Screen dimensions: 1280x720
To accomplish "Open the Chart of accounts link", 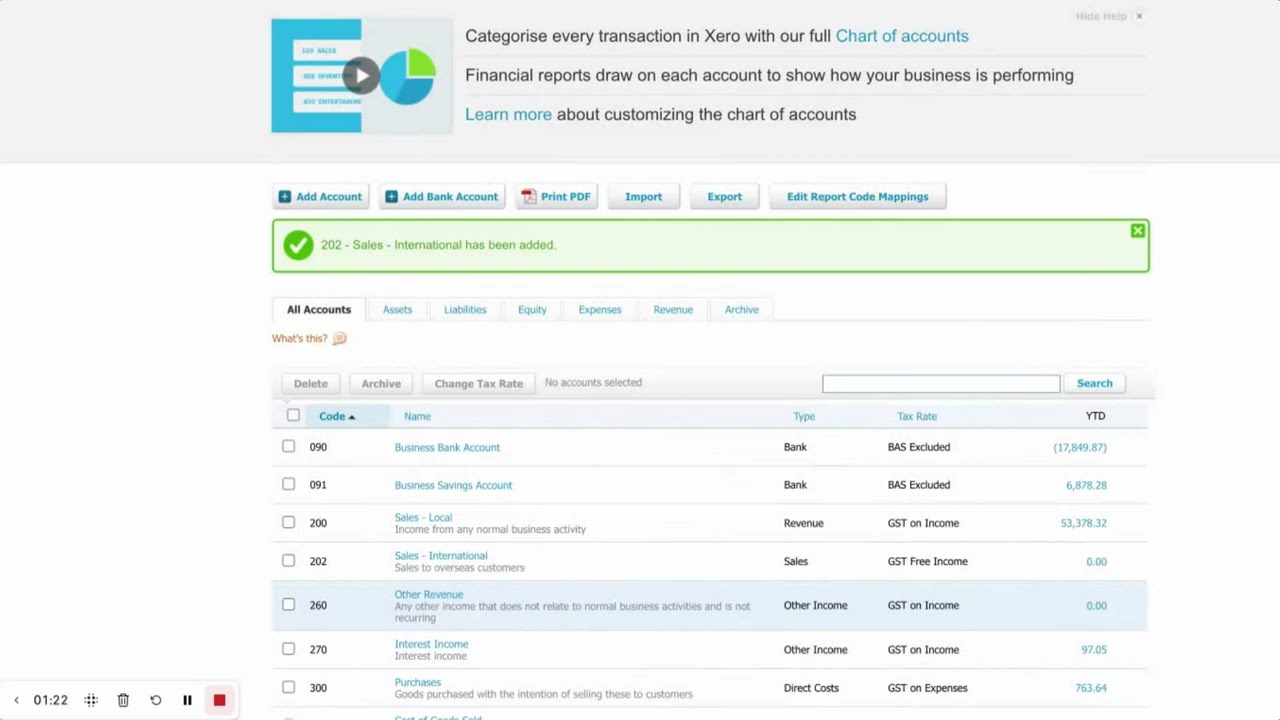I will (x=902, y=36).
